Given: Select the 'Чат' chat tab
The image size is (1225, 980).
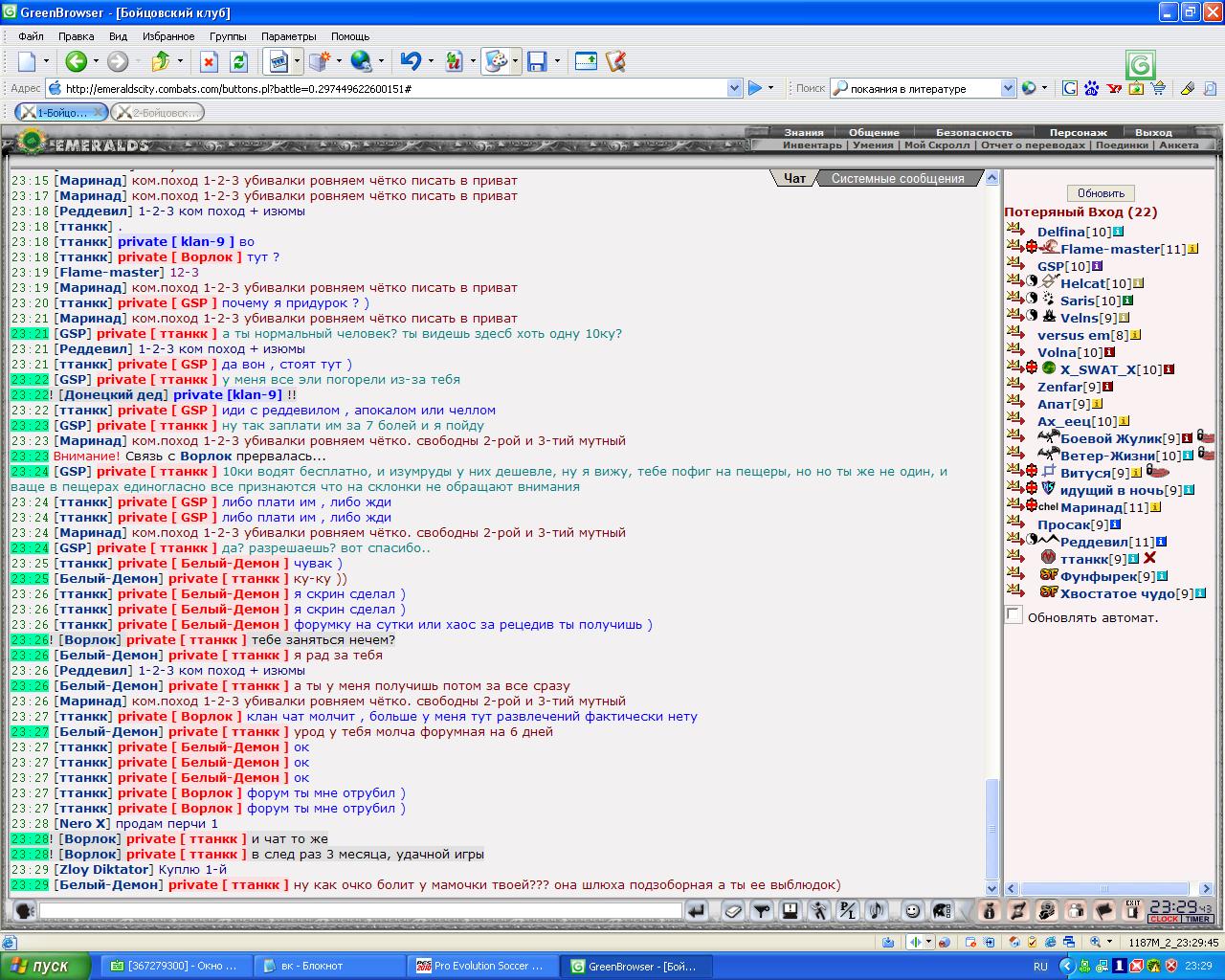Looking at the screenshot, I should 794,178.
